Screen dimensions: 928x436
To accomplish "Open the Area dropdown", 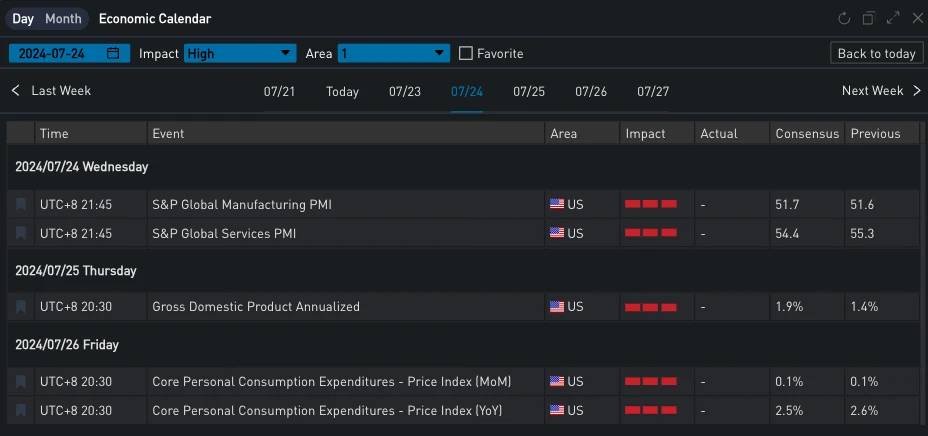I will 393,53.
